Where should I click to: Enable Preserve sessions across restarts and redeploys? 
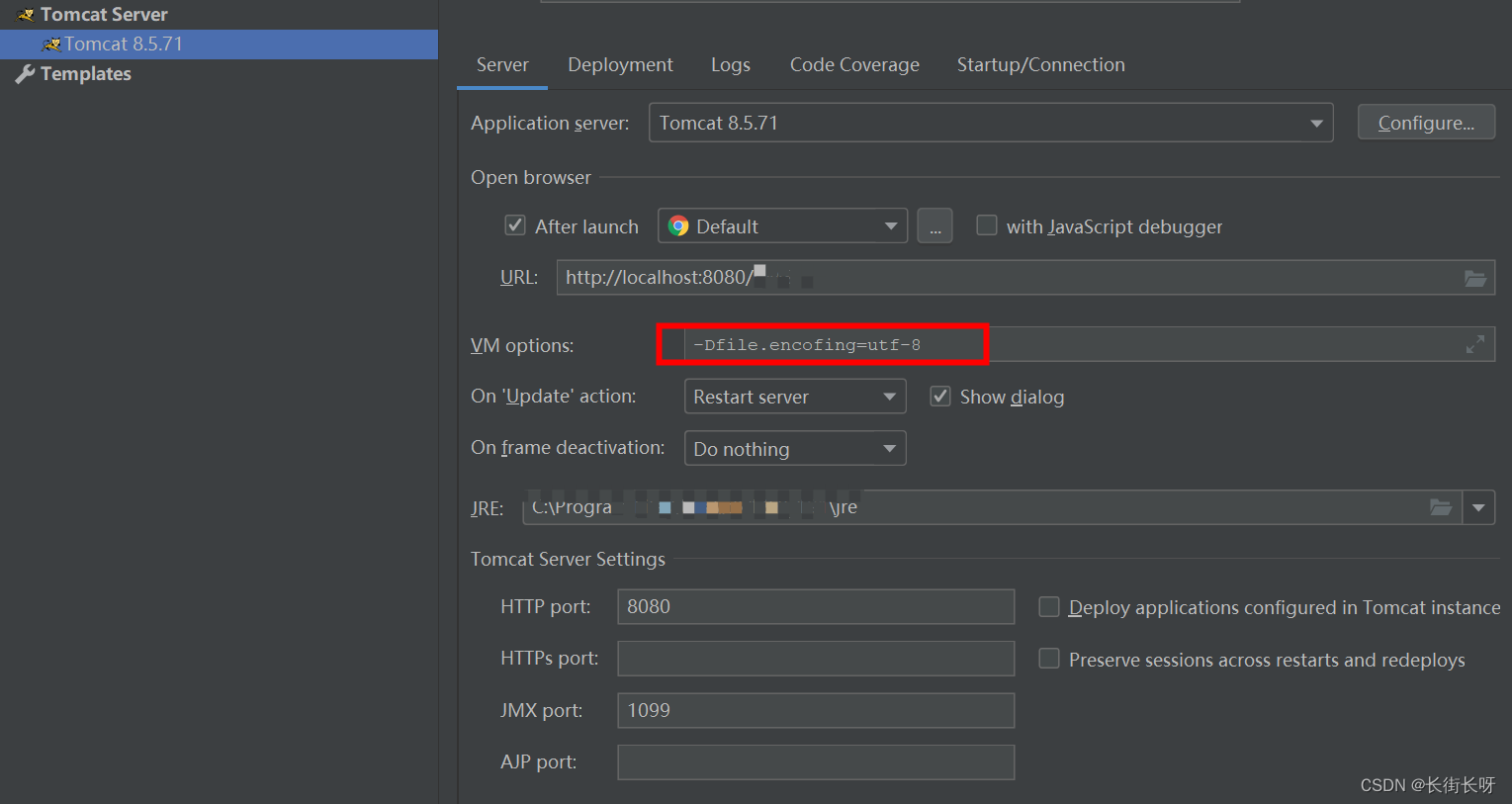click(x=1049, y=659)
